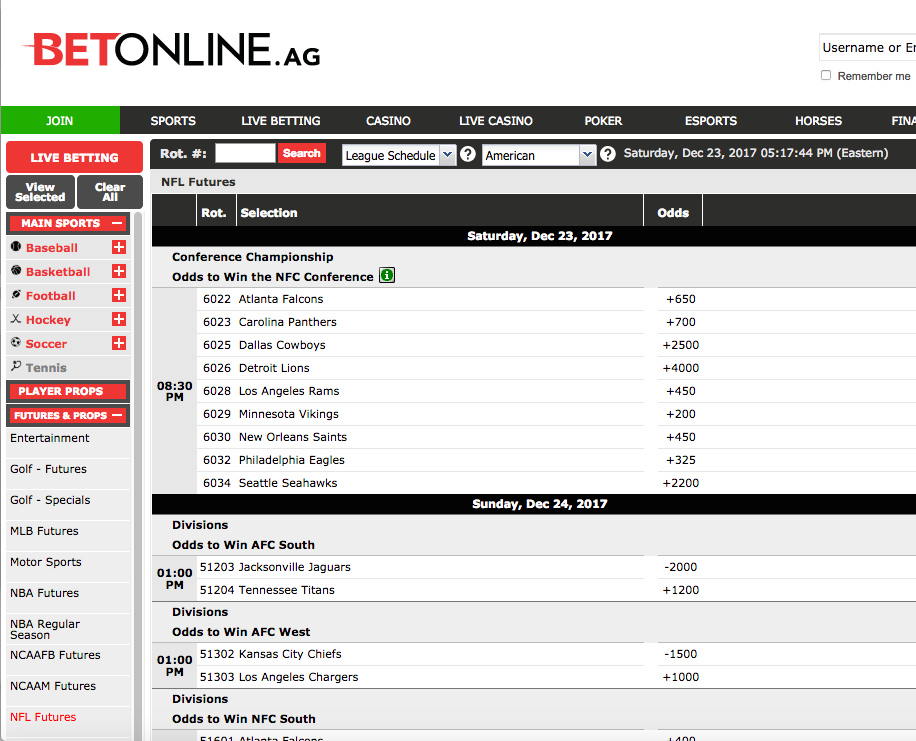Click the View Selected button

pyautogui.click(x=40, y=192)
